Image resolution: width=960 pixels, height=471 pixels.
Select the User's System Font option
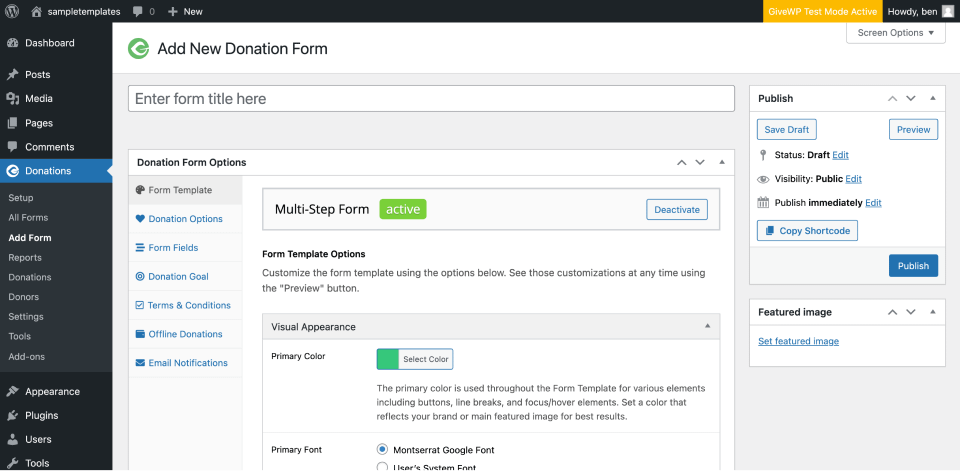[x=382, y=467]
